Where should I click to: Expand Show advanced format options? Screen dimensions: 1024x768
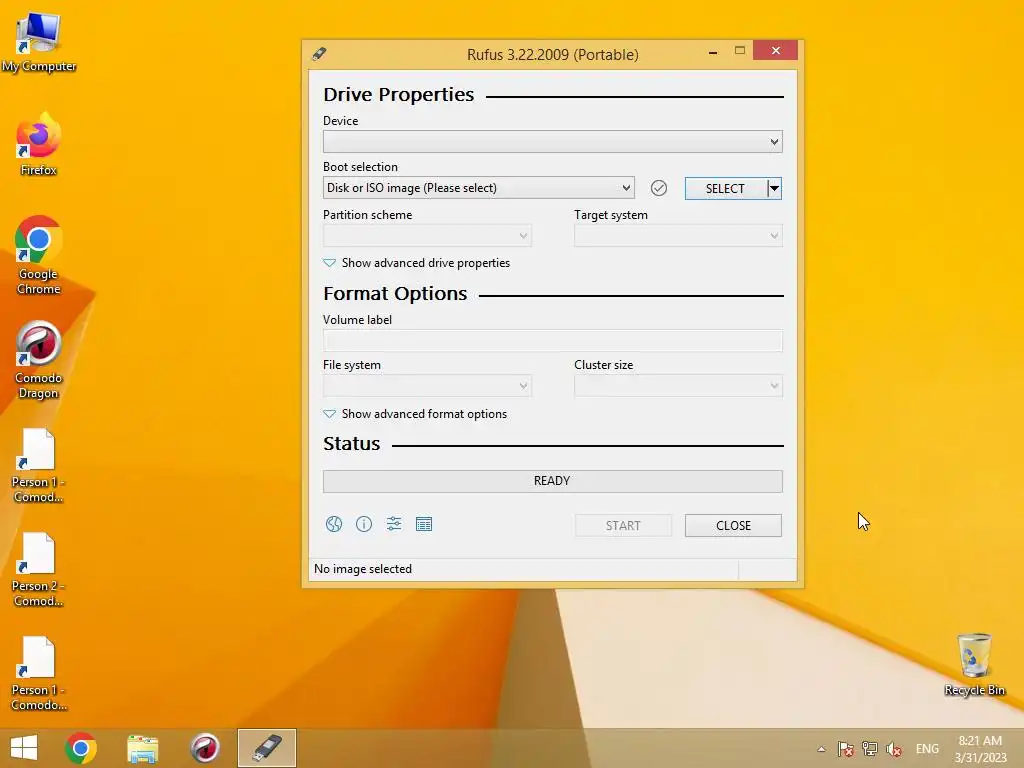415,414
